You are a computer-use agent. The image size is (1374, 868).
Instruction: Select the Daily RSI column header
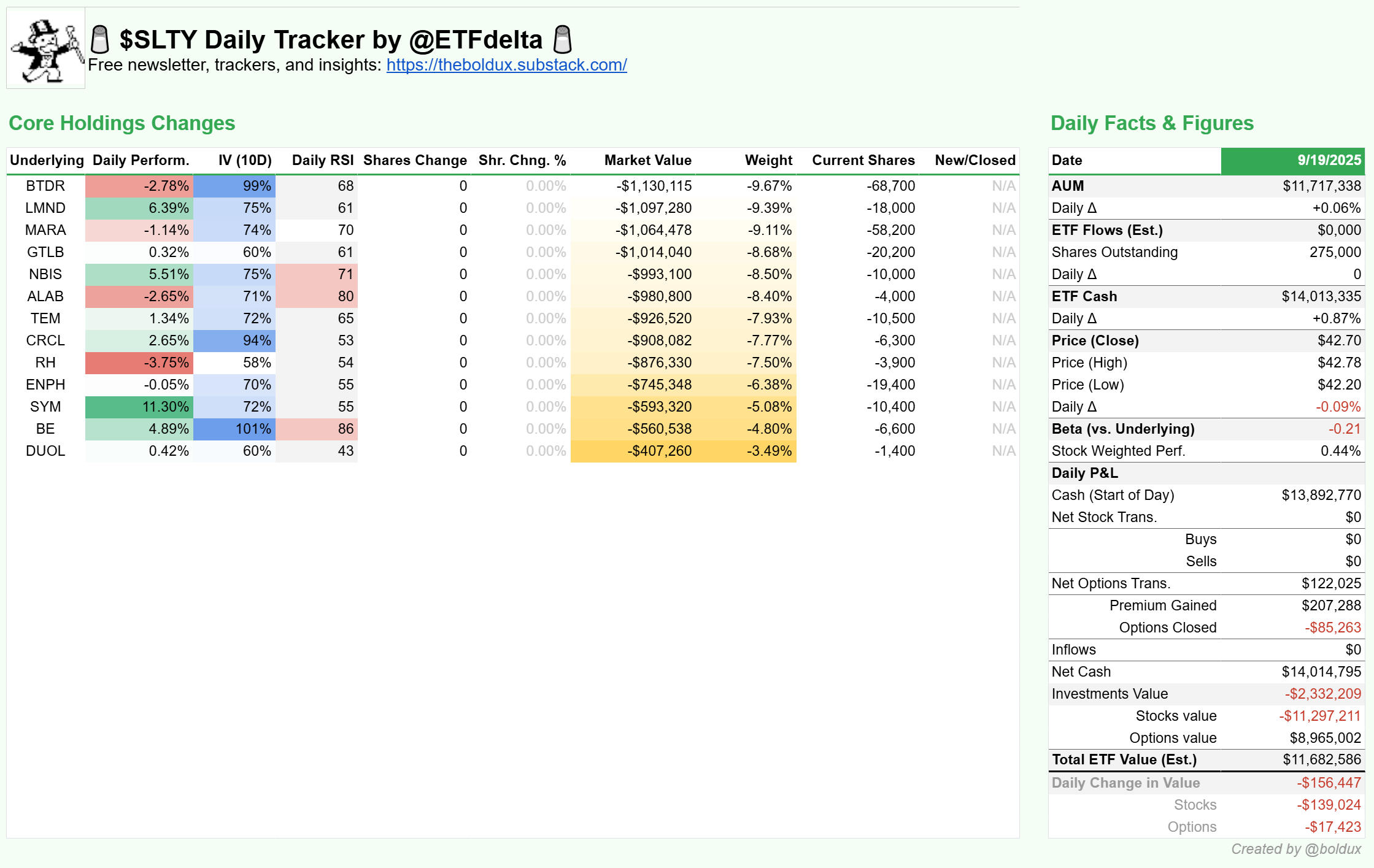click(323, 160)
